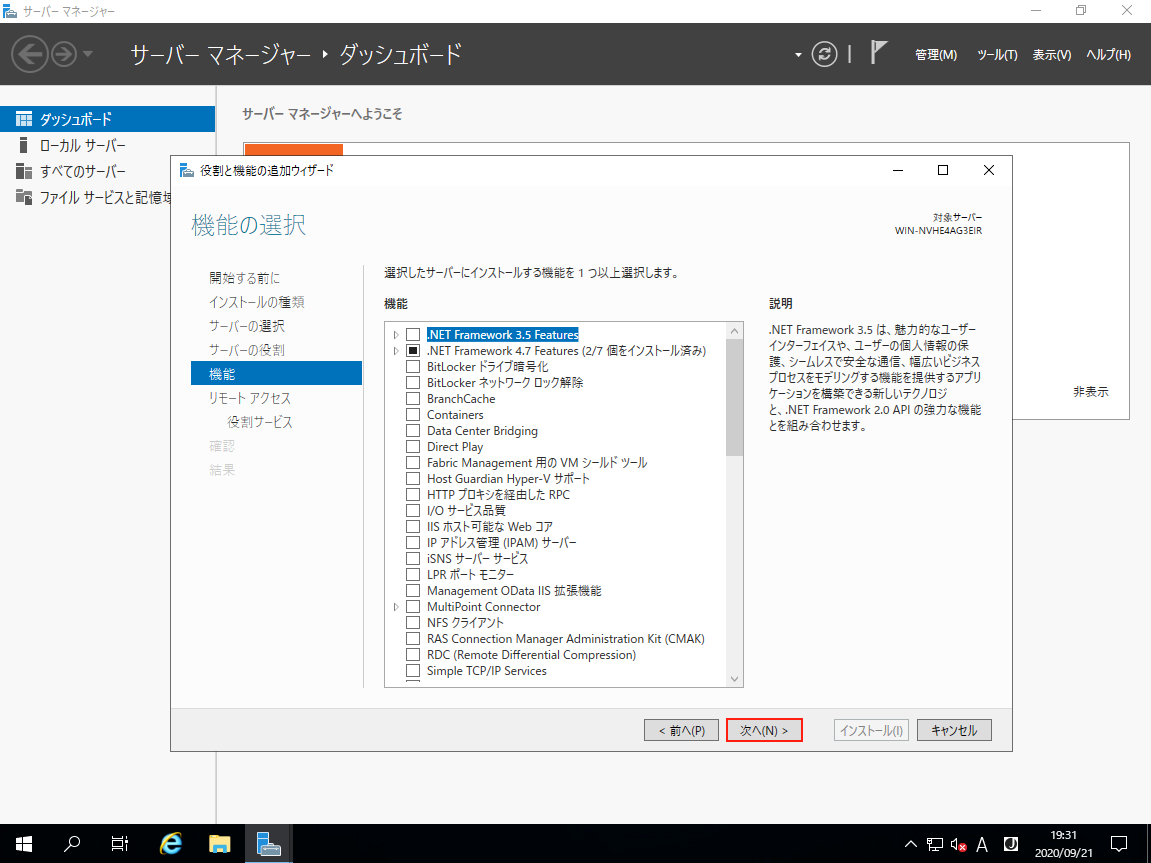Open the notifications flag in Server Manager
This screenshot has height=863, width=1151.
878,53
